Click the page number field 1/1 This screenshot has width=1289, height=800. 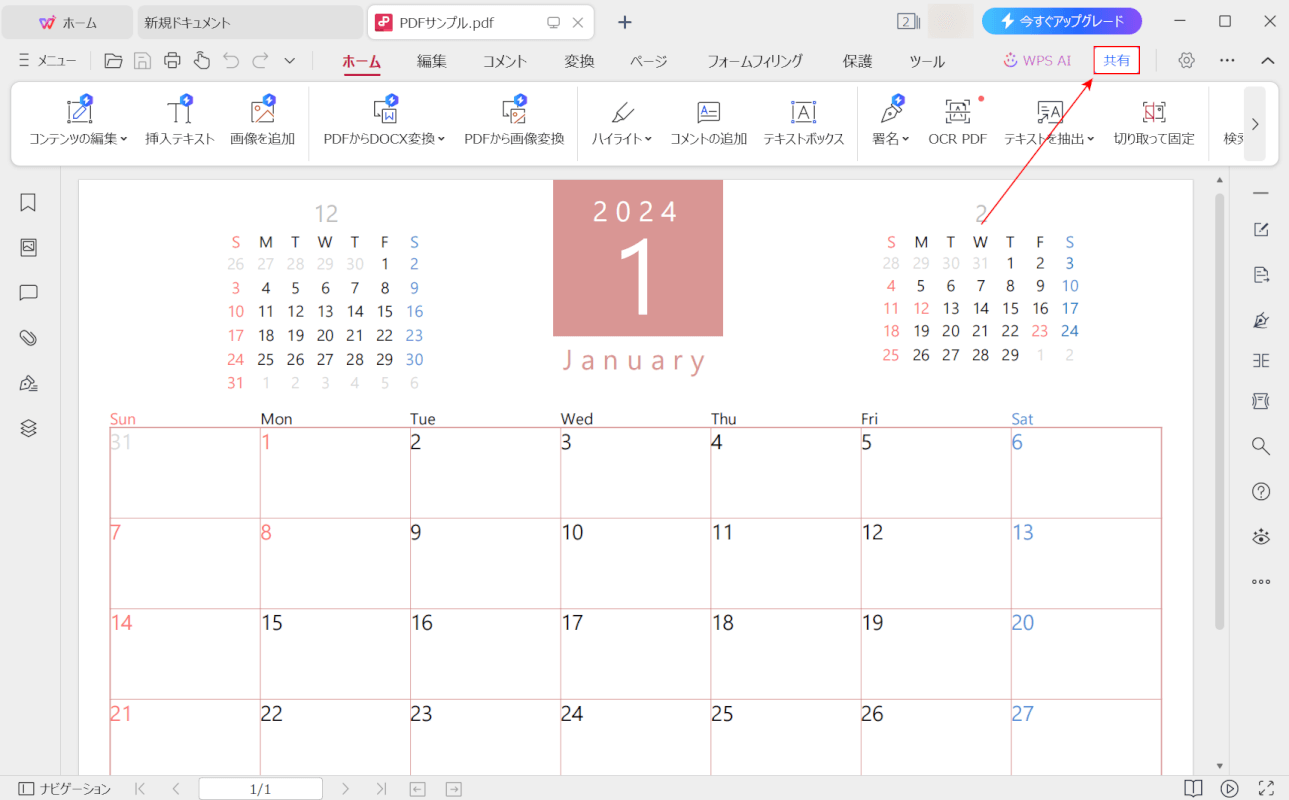click(x=260, y=789)
